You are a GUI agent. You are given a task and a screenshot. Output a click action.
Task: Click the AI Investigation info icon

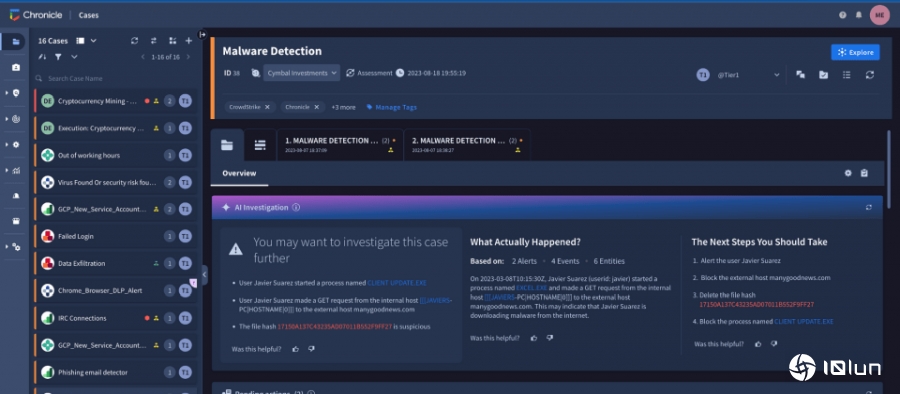[x=296, y=207]
